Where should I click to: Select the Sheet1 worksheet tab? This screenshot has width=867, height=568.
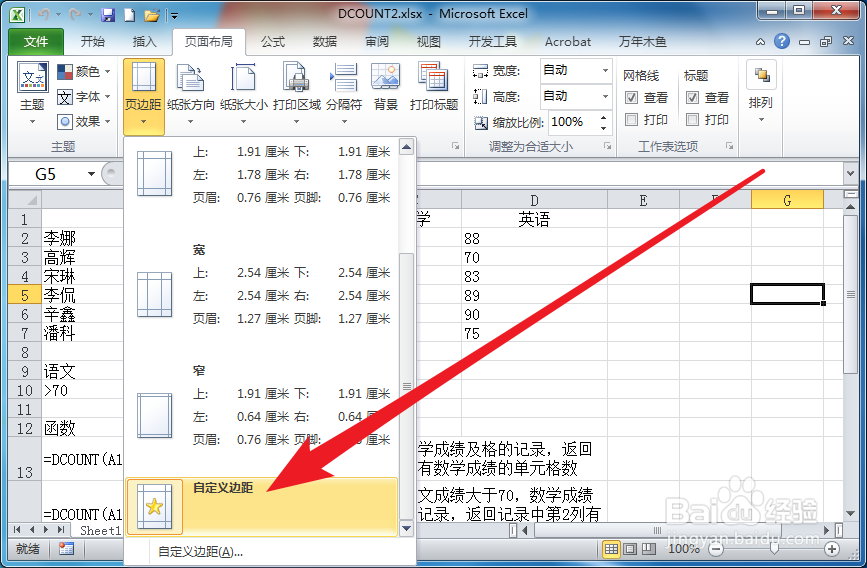[100, 530]
